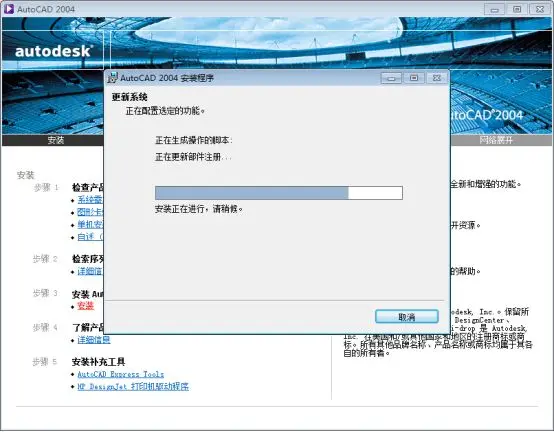Click the 正在生成操作的脚本 status line

click(194, 140)
